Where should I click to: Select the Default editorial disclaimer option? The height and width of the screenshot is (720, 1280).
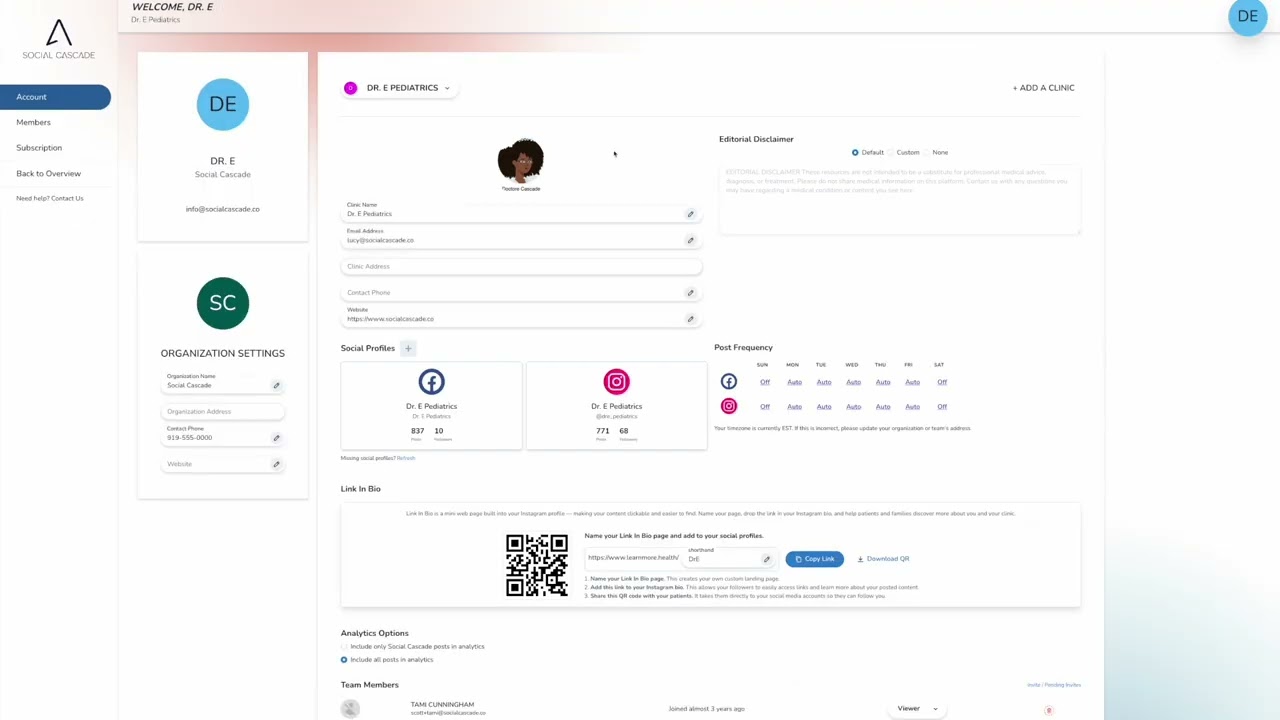click(x=855, y=152)
